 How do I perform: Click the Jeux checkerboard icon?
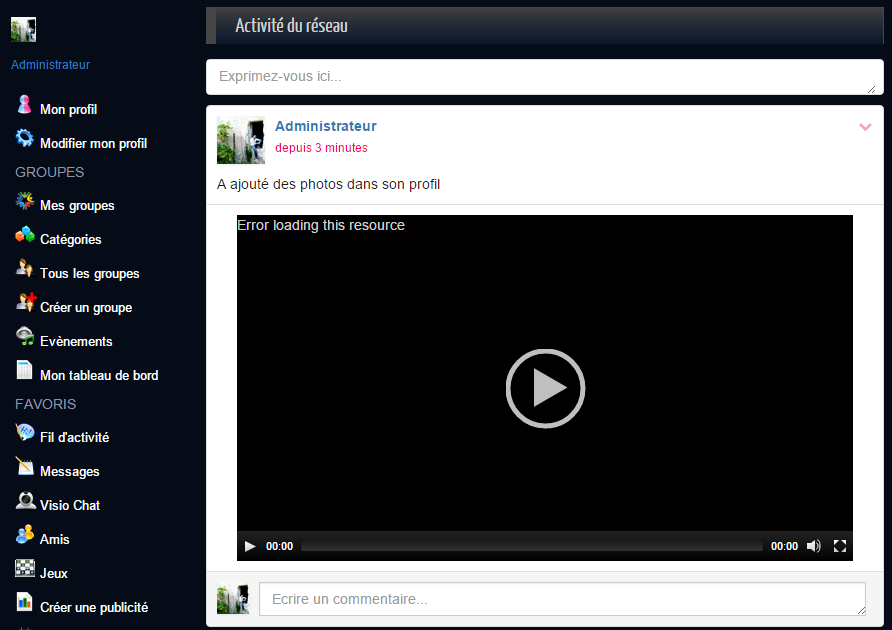click(24, 568)
